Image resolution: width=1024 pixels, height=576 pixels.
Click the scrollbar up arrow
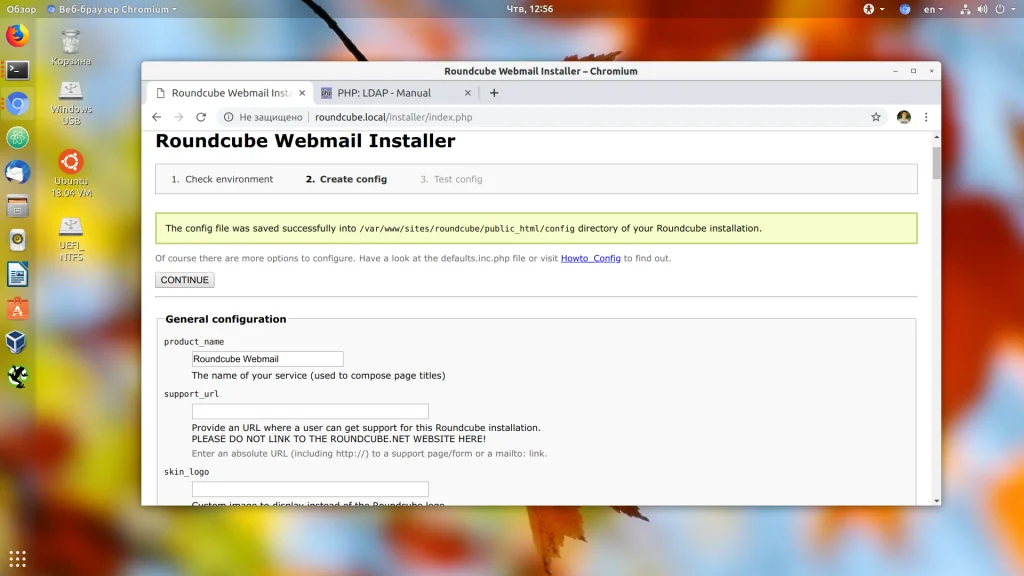(936, 137)
